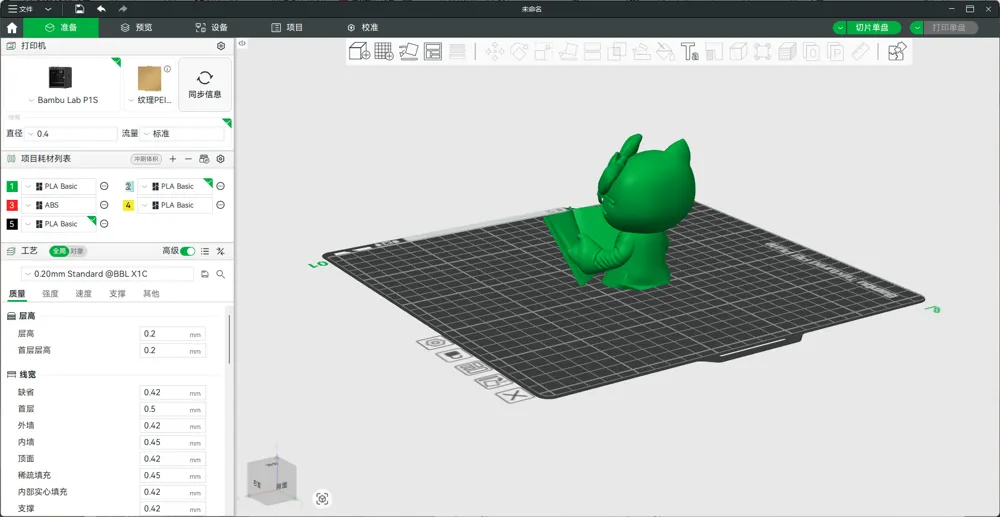
Task: Click the plus icon to add filament
Action: tap(173, 159)
